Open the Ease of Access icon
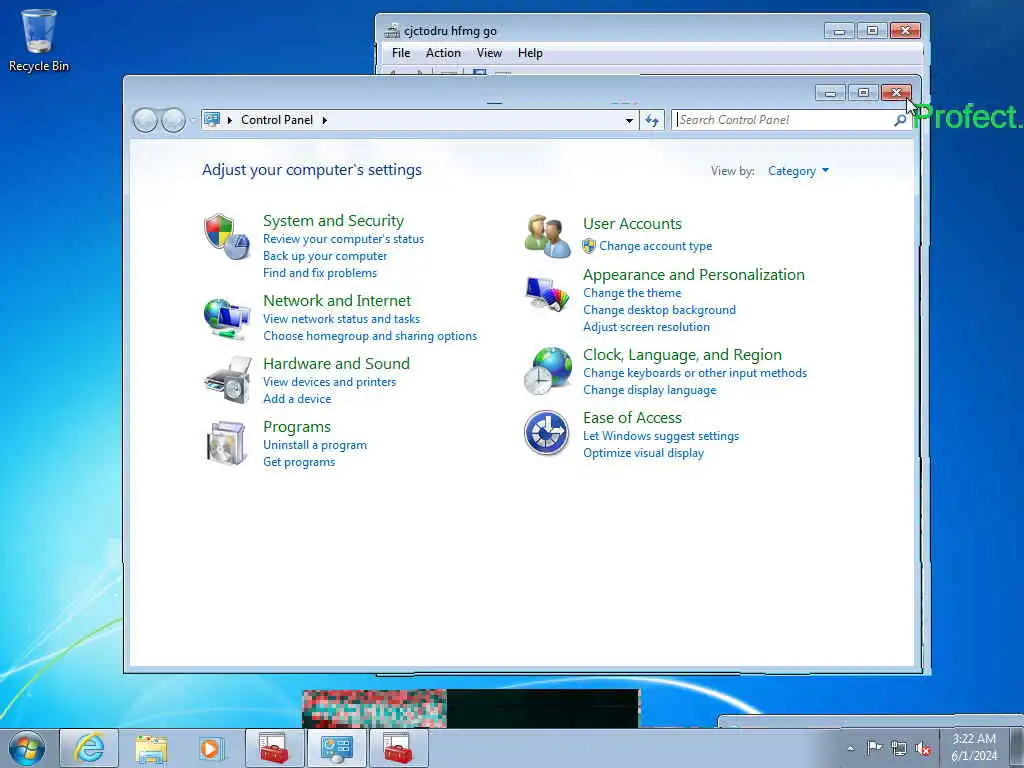 pos(547,433)
